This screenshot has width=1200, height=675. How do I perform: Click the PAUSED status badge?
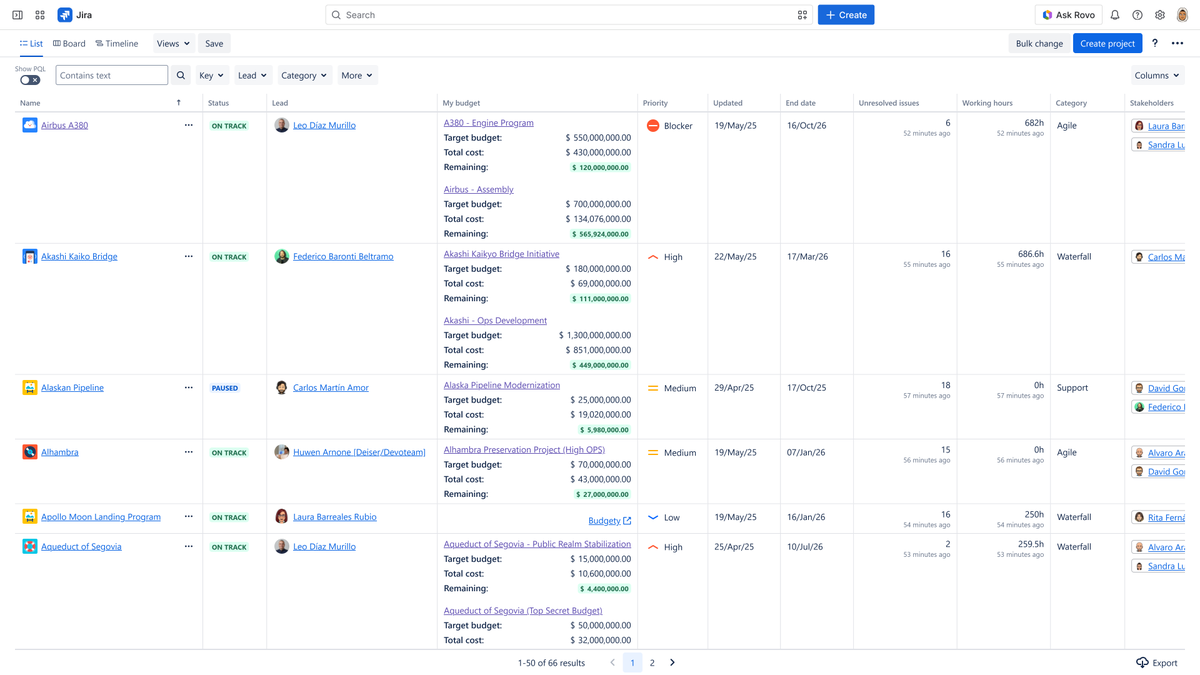pos(225,388)
